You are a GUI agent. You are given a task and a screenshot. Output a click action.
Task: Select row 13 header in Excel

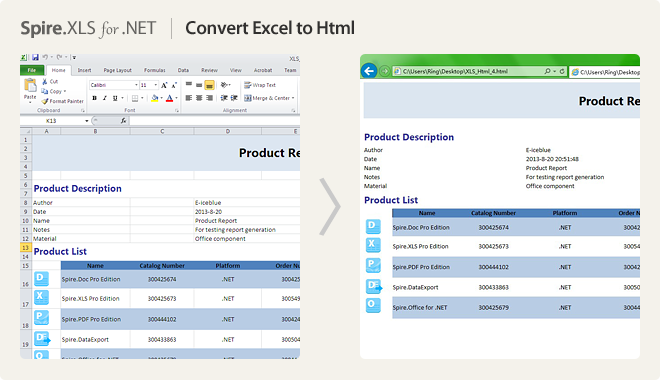tap(26, 247)
